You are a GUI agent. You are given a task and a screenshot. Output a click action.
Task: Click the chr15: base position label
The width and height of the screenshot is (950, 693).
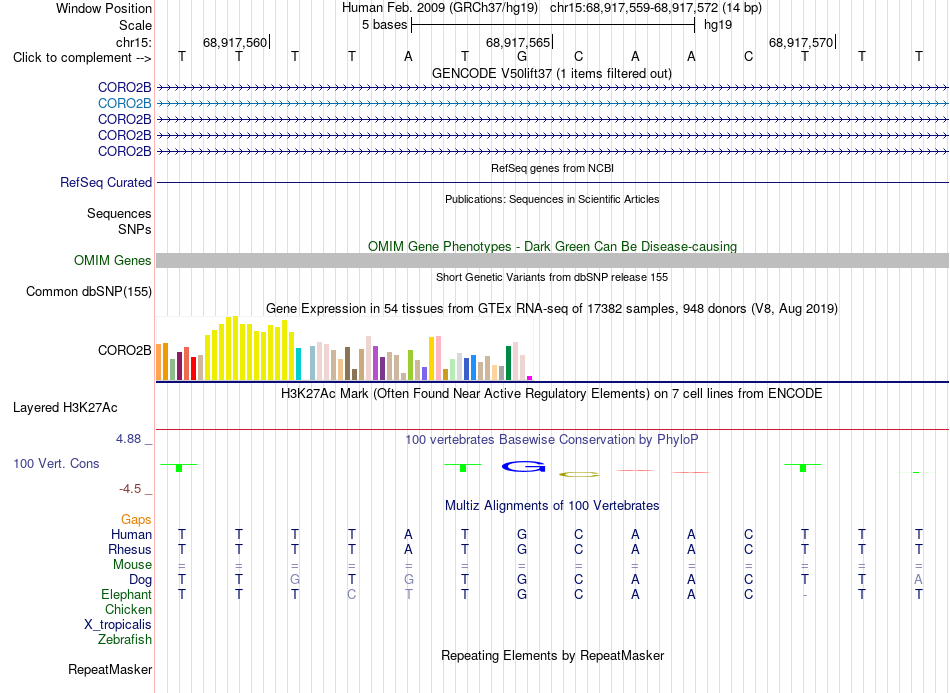[x=133, y=42]
